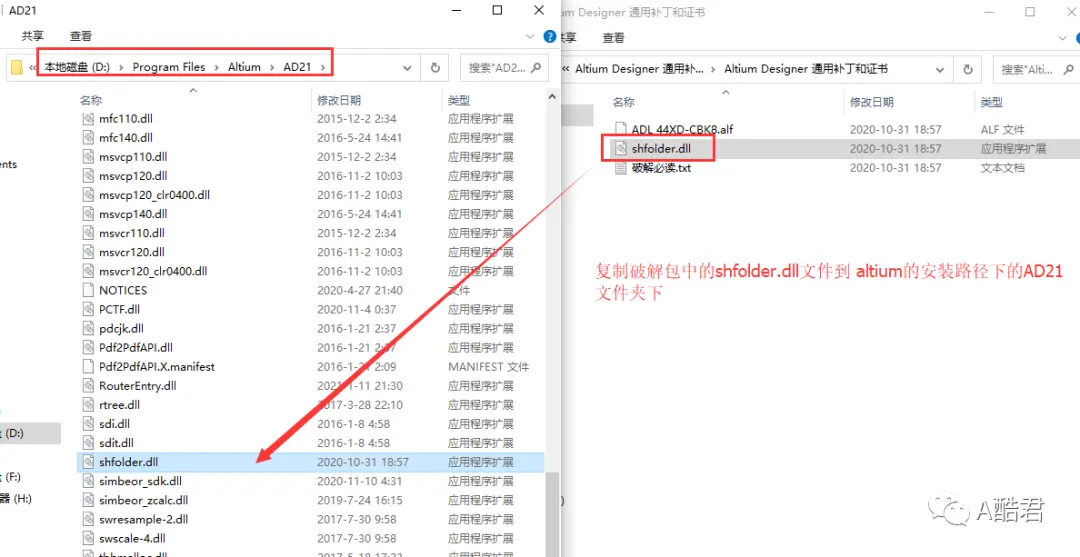Screen dimensions: 1080x557
Task: Maximize the AD21 Explorer window
Action: tap(497, 10)
